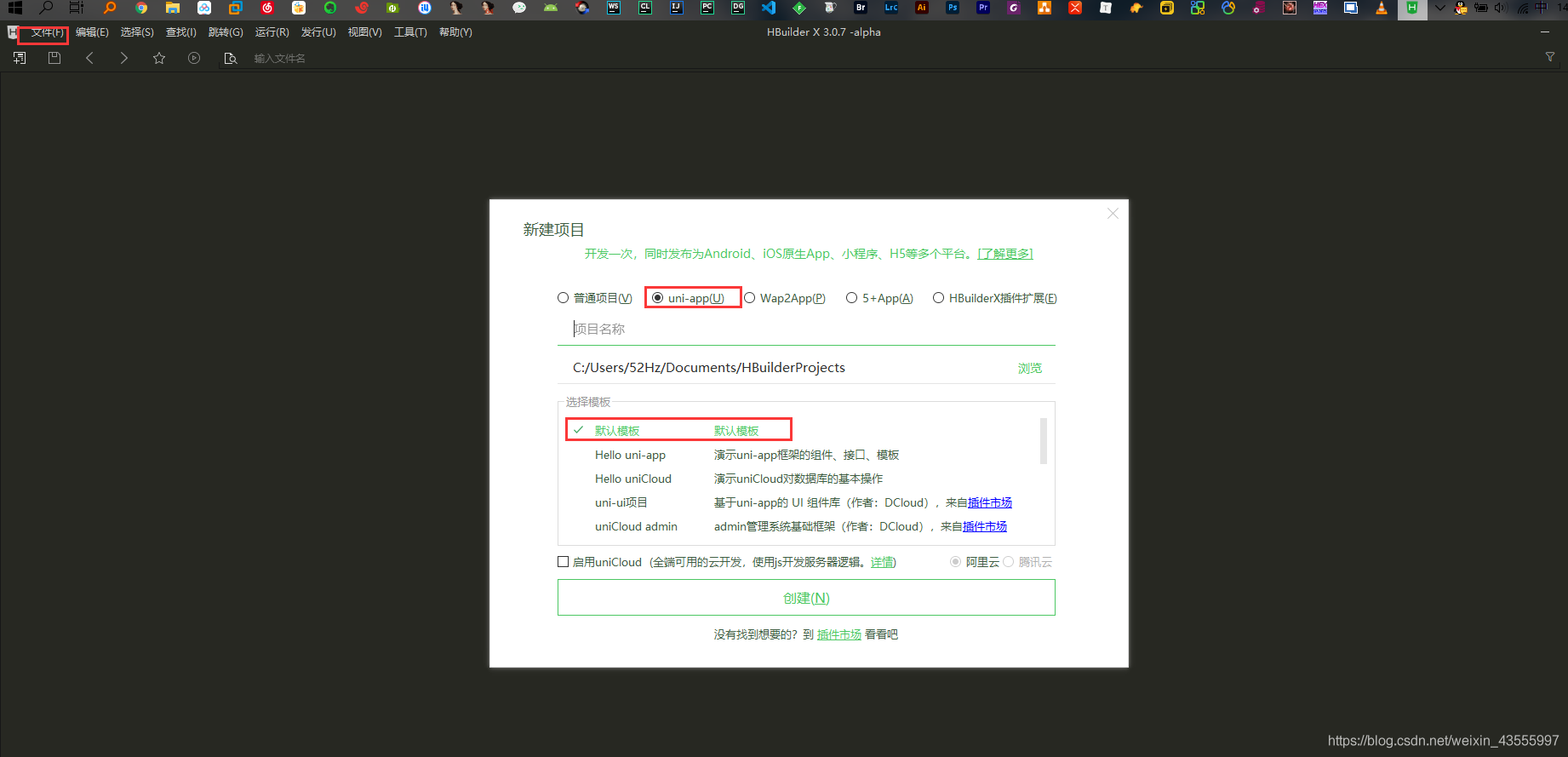Open the 查找(I) menu
Viewport: 1568px width, 757px height.
[181, 32]
